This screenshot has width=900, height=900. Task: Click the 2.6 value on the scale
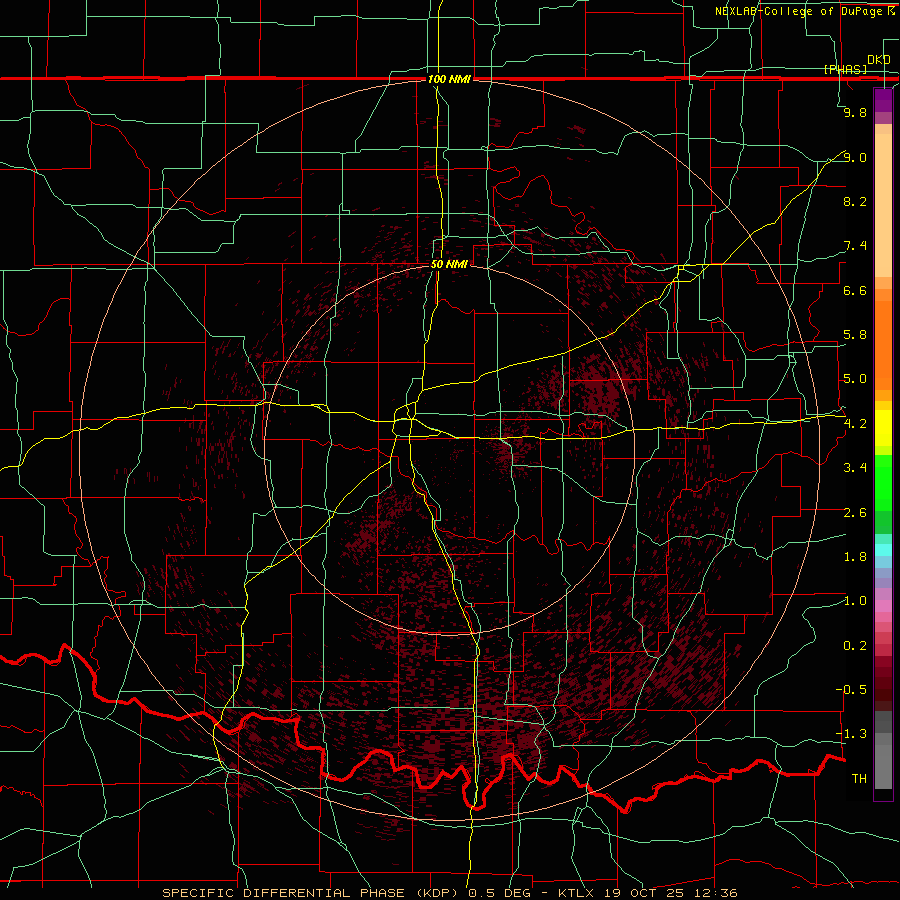tap(855, 513)
